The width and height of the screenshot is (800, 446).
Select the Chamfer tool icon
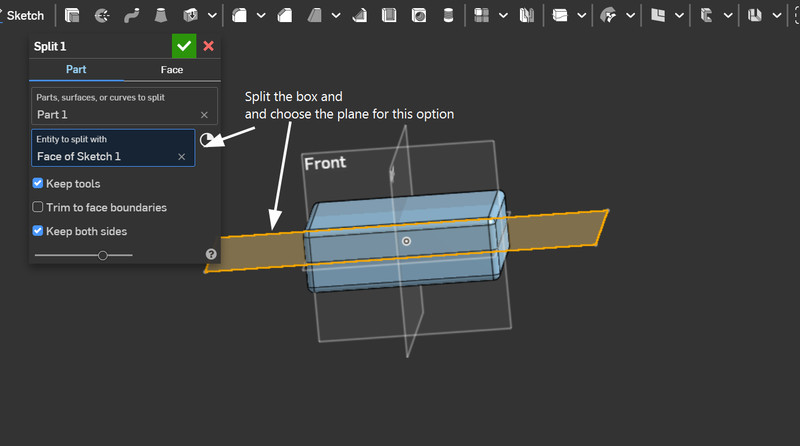point(285,16)
